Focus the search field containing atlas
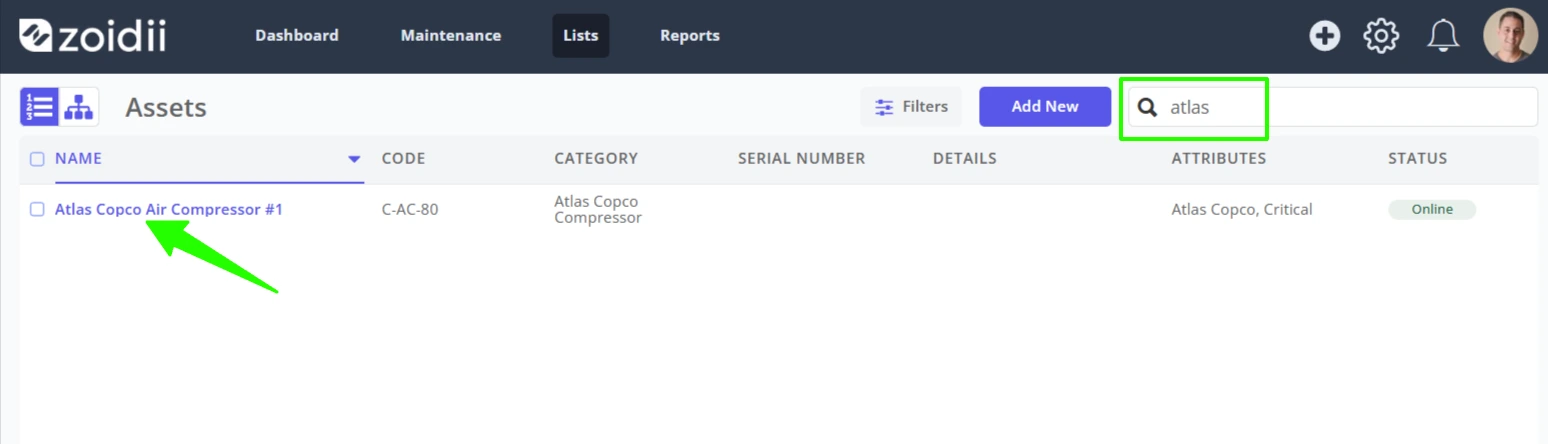 coord(1333,107)
